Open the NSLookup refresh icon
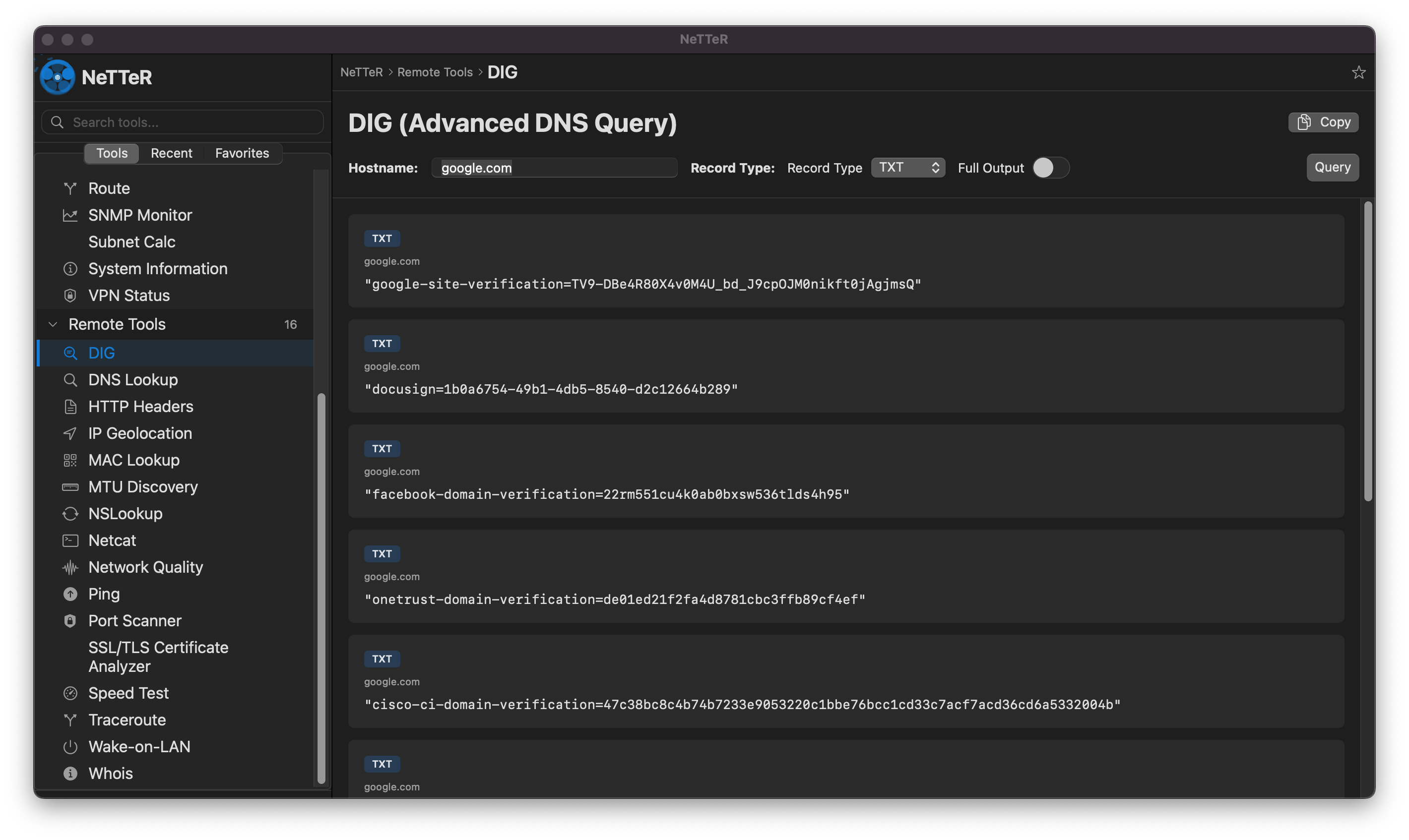 click(x=70, y=513)
